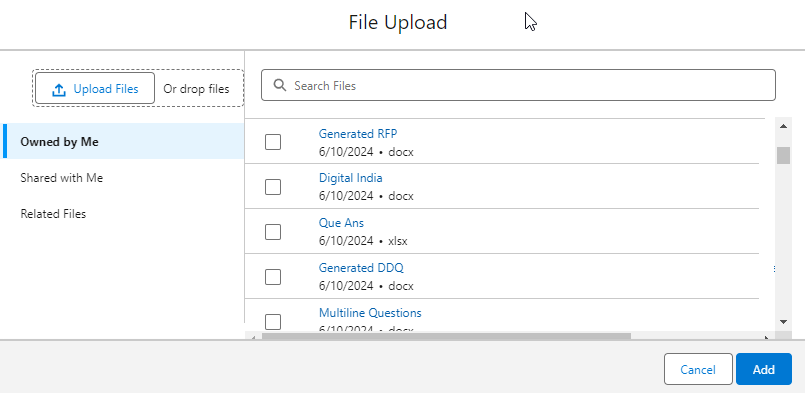Switch to Shared with Me files

point(62,178)
